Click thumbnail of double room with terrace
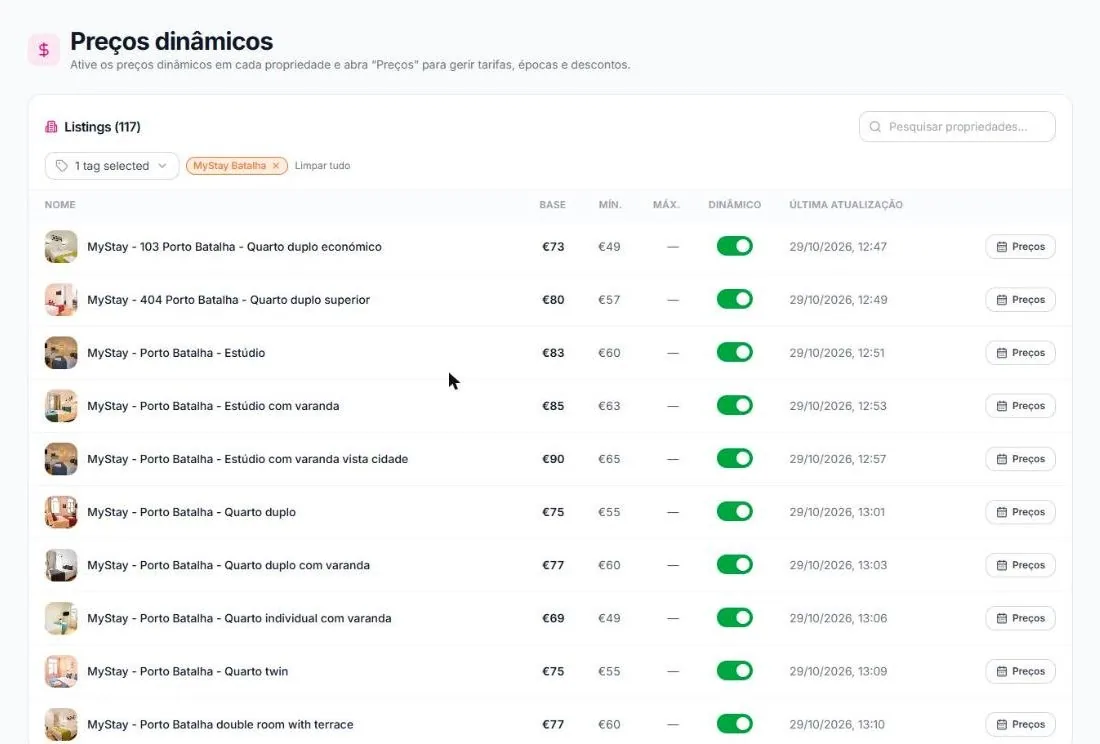The width and height of the screenshot is (1100, 744). pos(61,724)
